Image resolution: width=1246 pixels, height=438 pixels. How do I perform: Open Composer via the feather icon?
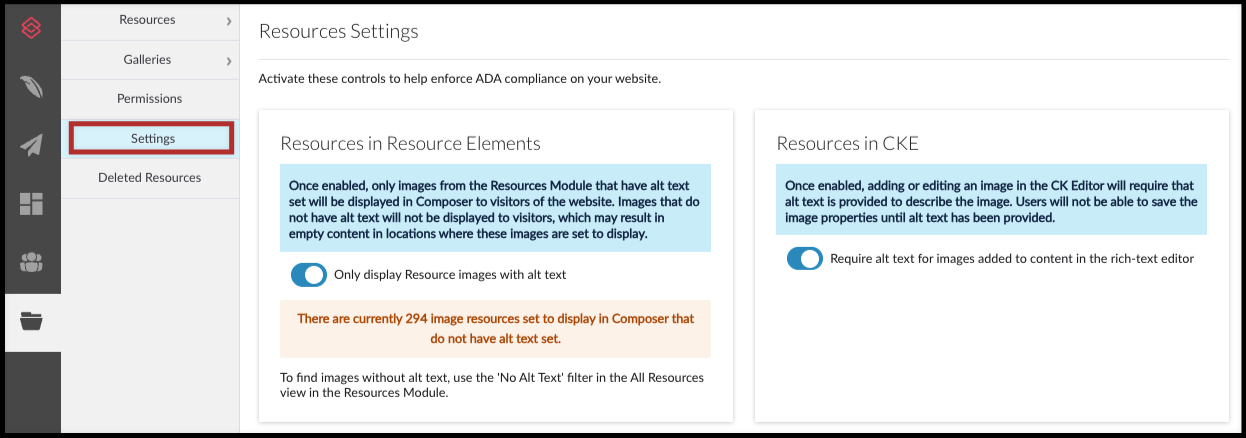pyautogui.click(x=31, y=87)
